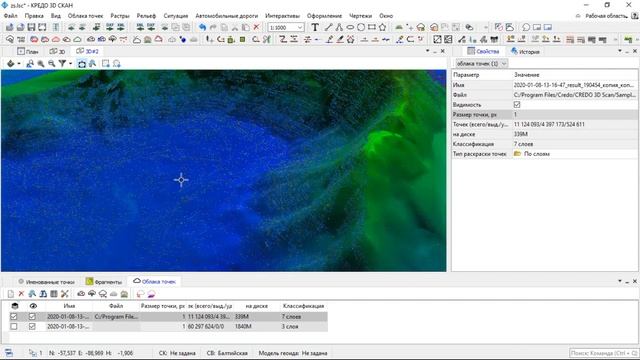Switch to the Именованные точки tab

click(x=46, y=282)
